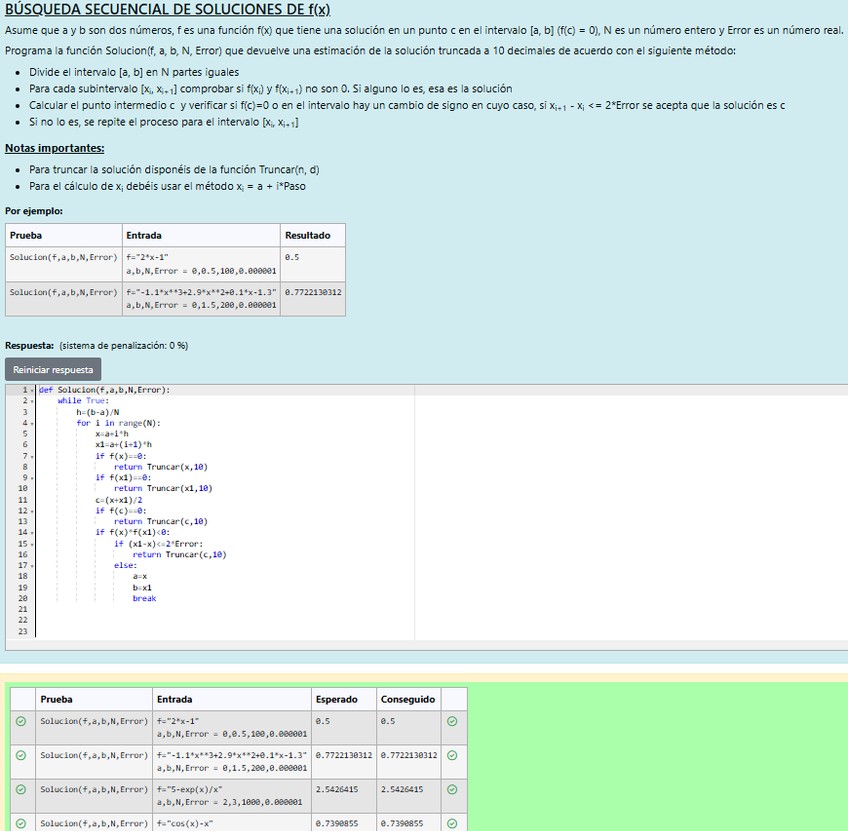Viewport: 848px width, 831px height.
Task: Click the Conseguido column header in results table
Action: pos(407,699)
